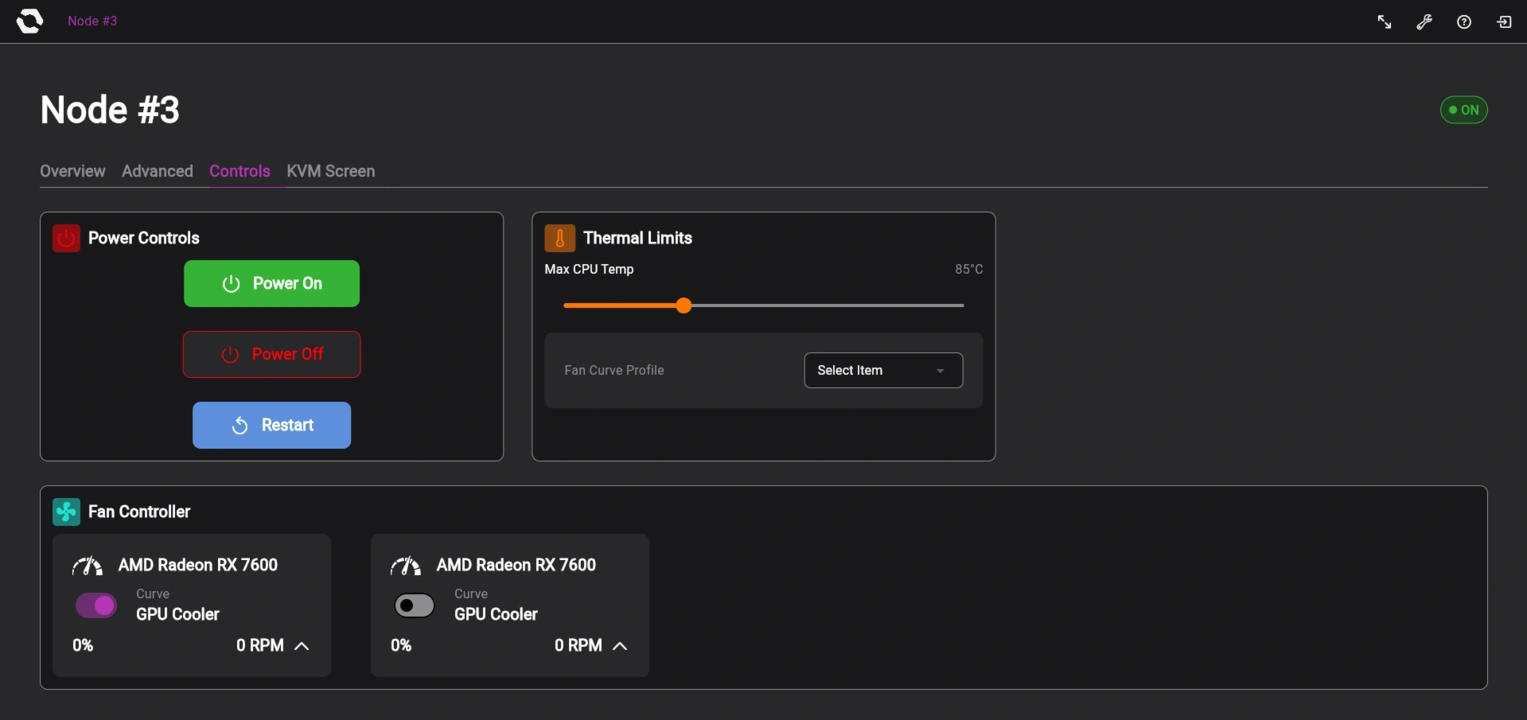Click the wrench settings icon
This screenshot has width=1527, height=720.
tap(1423, 21)
